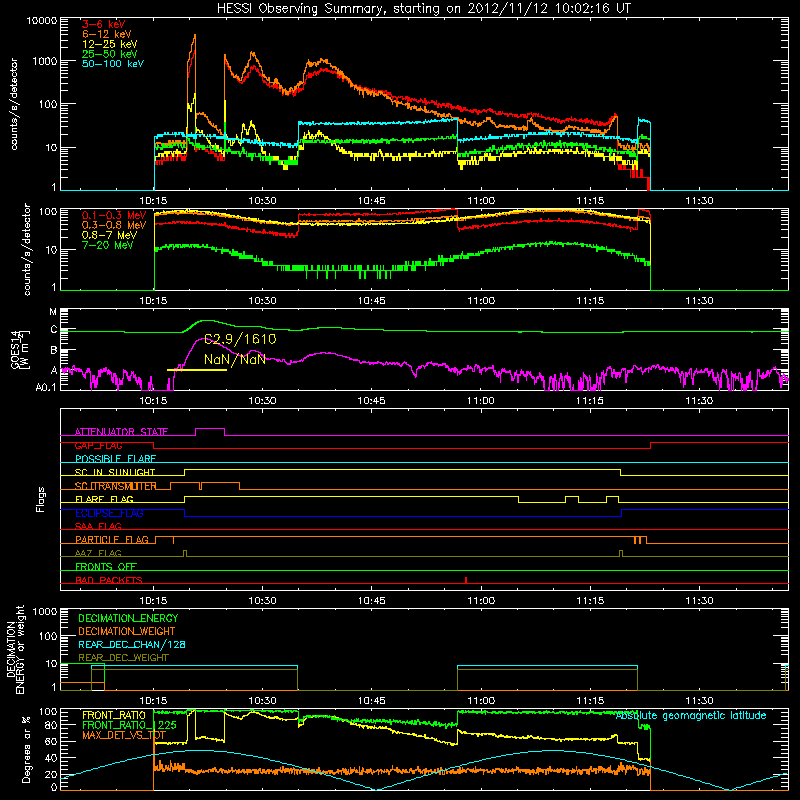Select the FRONTS_OFF flag label
800x800 pixels.
point(106,567)
